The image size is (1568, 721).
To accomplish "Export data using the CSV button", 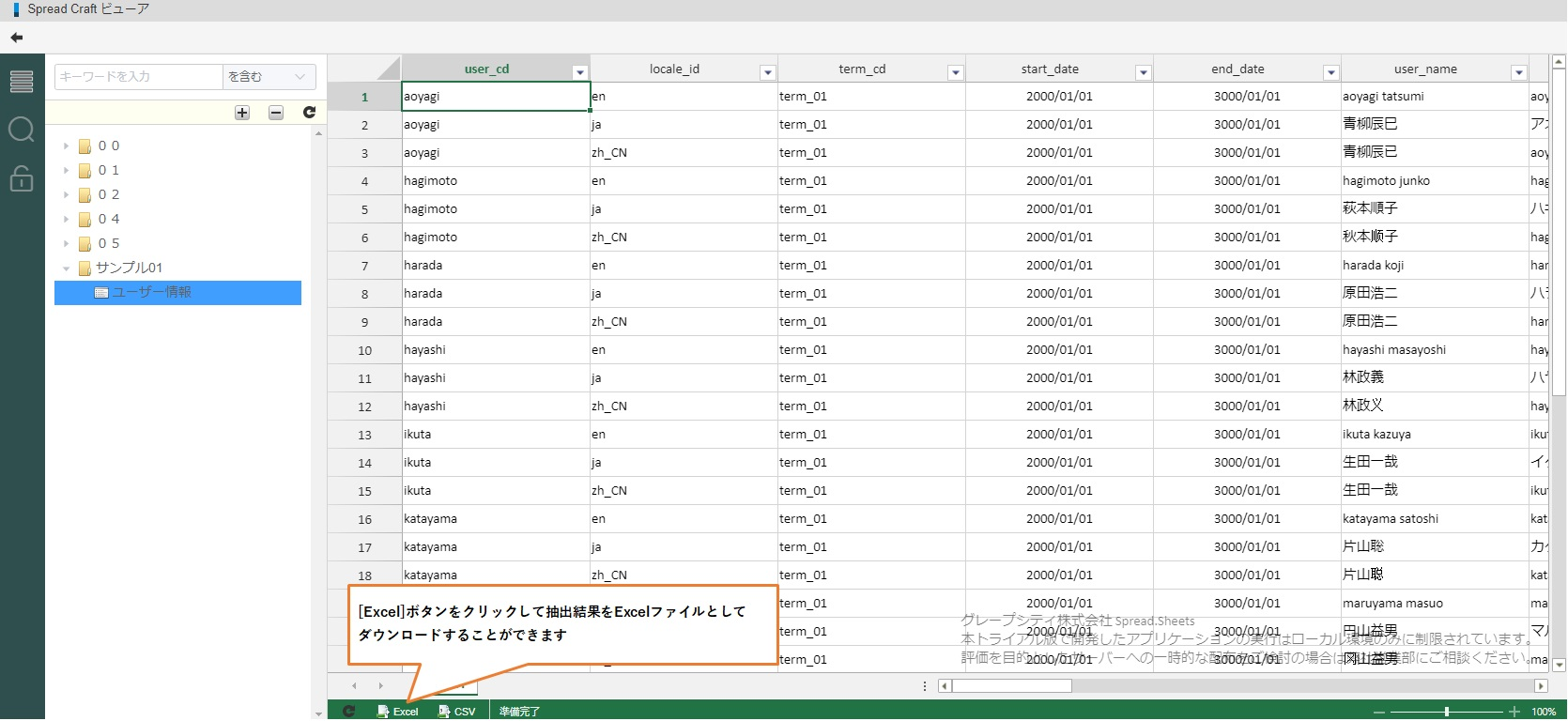I will coord(457,712).
